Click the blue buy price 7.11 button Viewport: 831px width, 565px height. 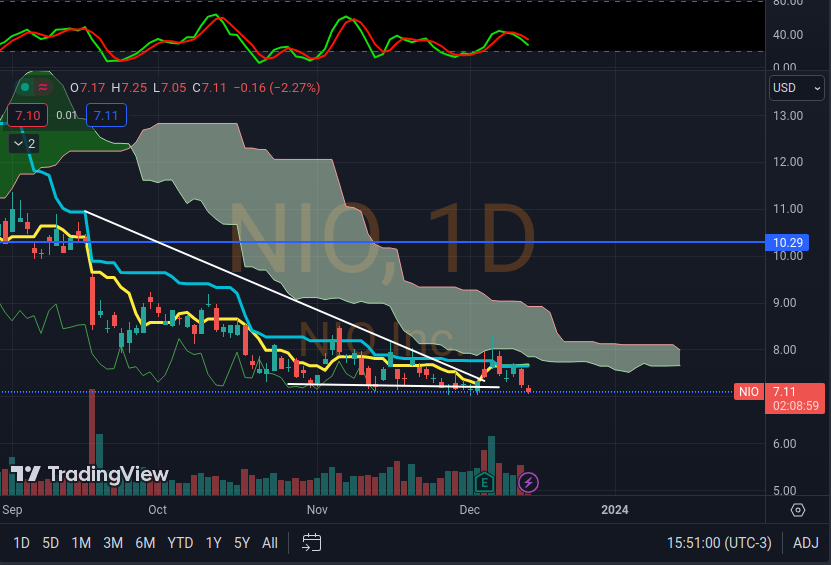pos(106,116)
